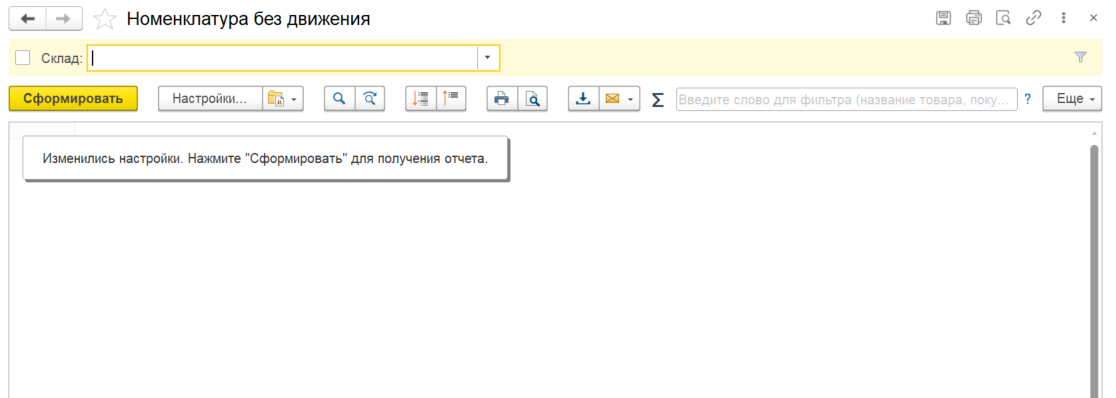Open report variants dropdown next to Настройки

[283, 99]
